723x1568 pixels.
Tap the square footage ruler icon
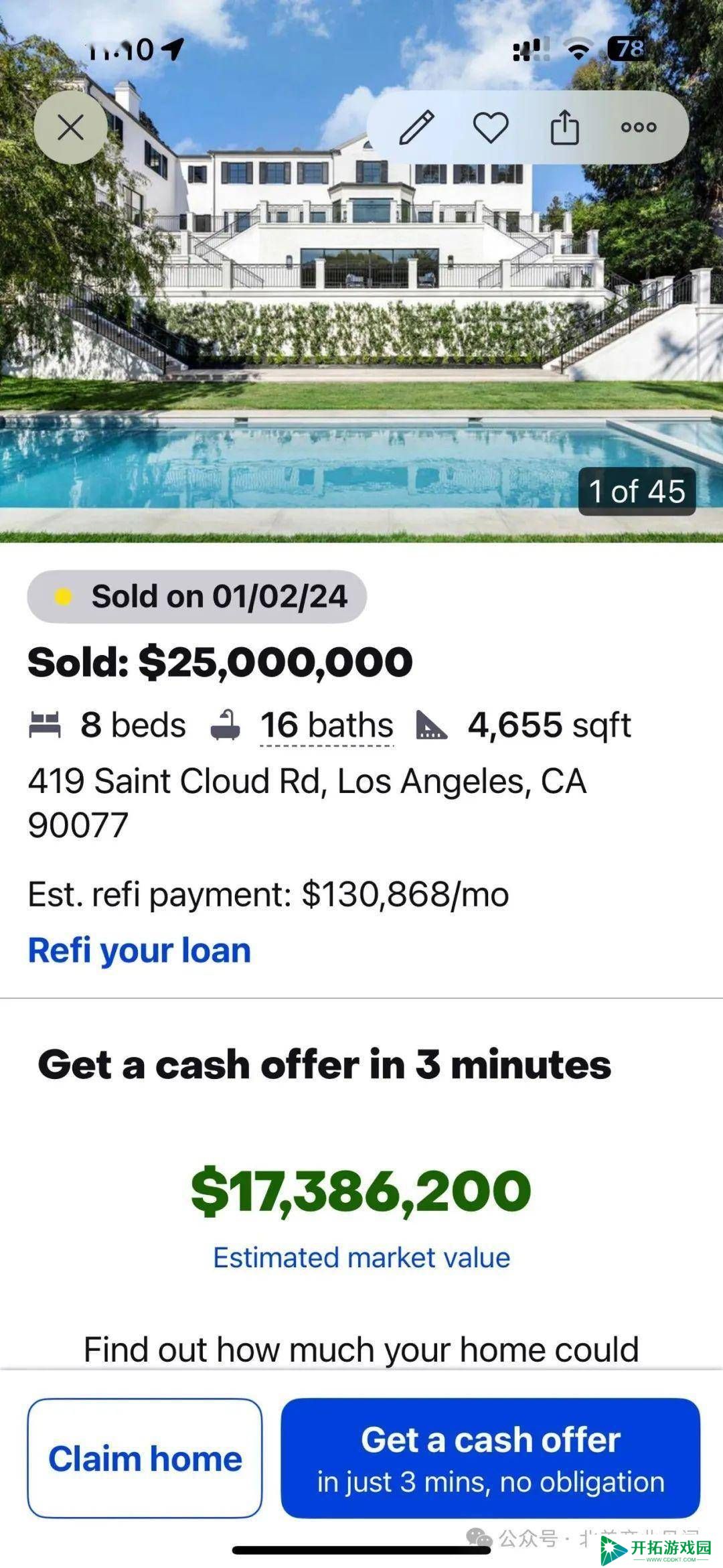point(432,725)
